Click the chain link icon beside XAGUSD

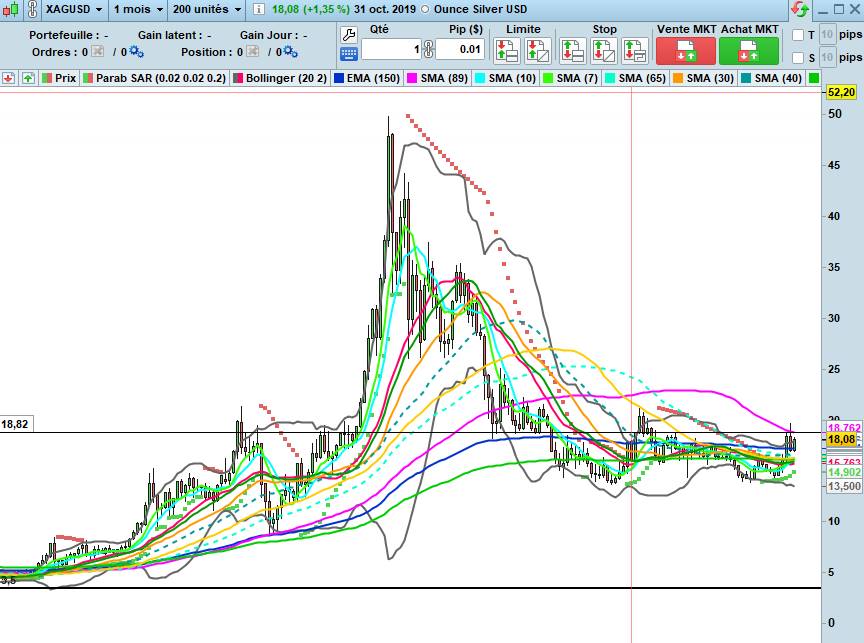(31, 9)
